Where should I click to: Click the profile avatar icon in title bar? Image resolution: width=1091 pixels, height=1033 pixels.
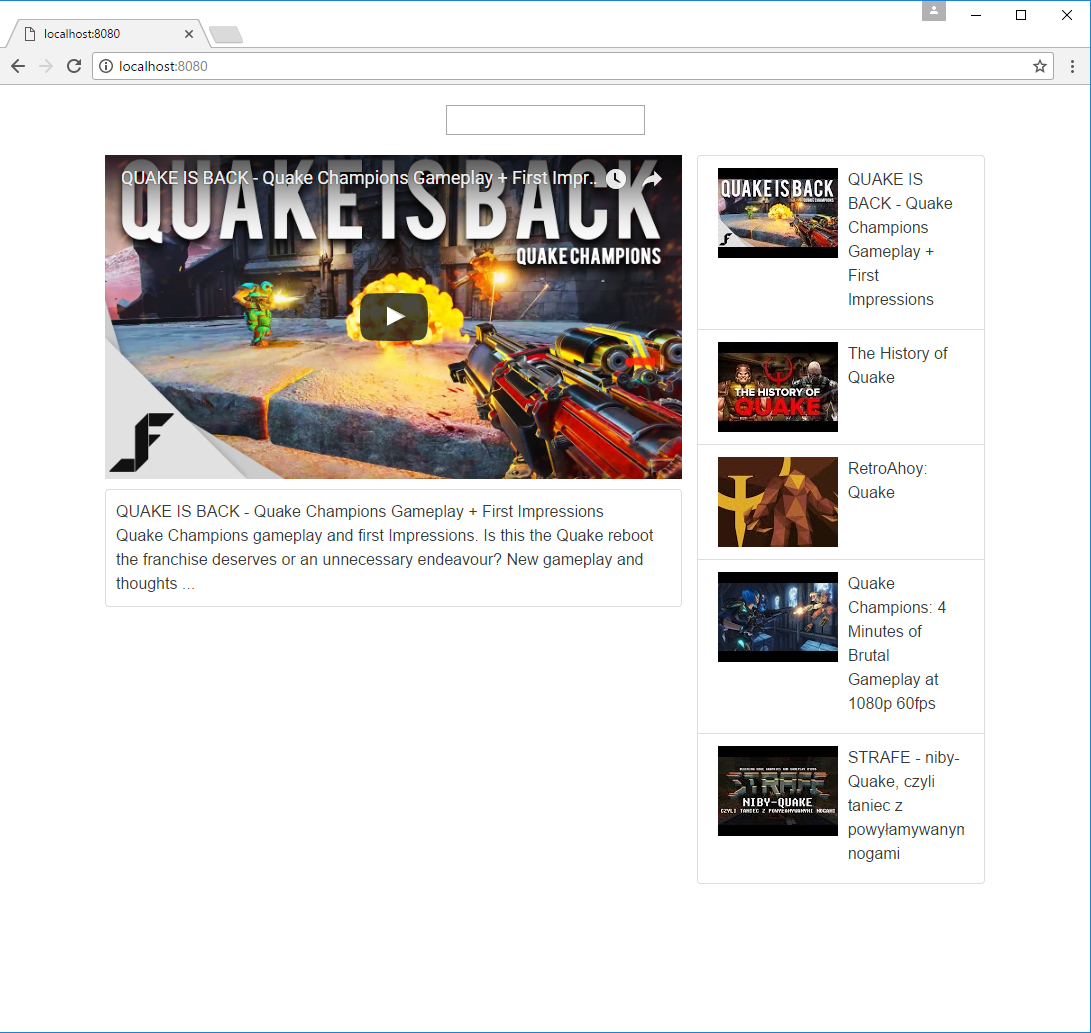point(933,14)
